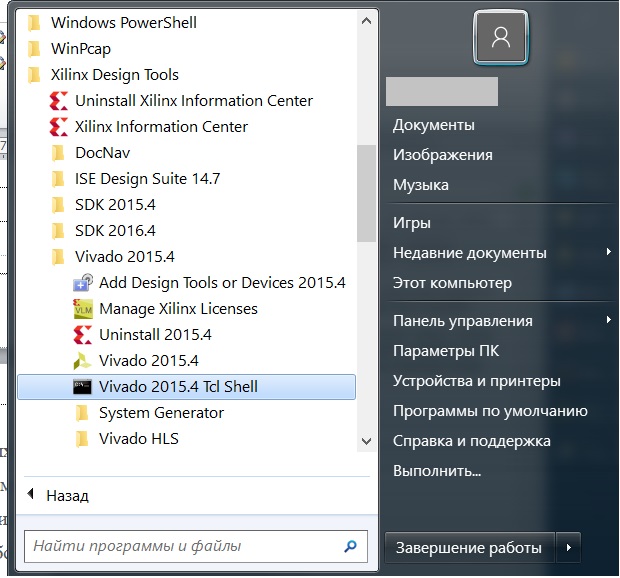Image resolution: width=620 pixels, height=578 pixels.
Task: Open Панель управления from the right pane
Action: [x=462, y=321]
